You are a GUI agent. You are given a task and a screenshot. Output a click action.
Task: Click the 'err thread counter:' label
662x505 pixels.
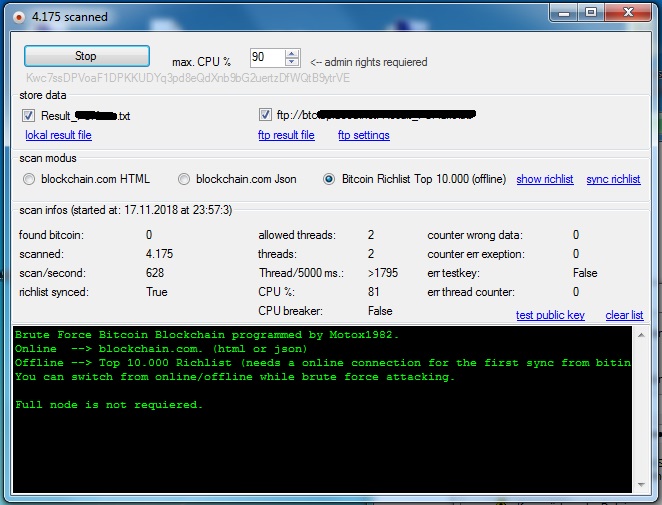pyautogui.click(x=471, y=292)
